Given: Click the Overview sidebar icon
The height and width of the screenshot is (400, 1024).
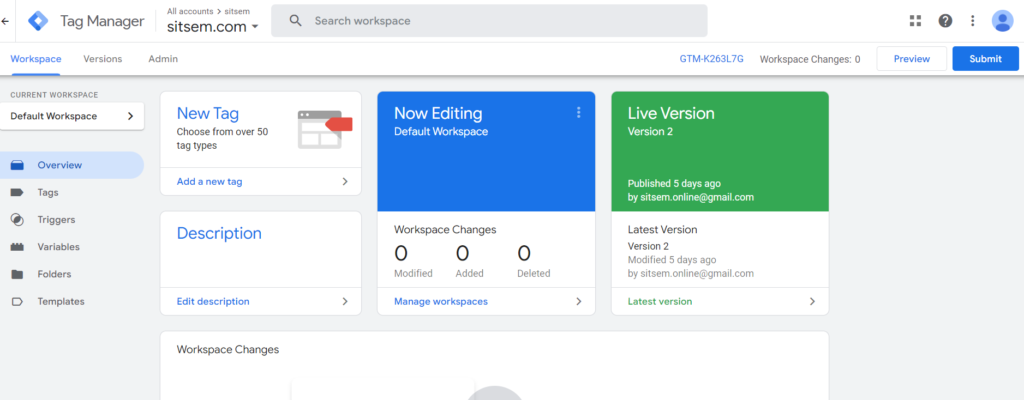Looking at the screenshot, I should [17, 165].
